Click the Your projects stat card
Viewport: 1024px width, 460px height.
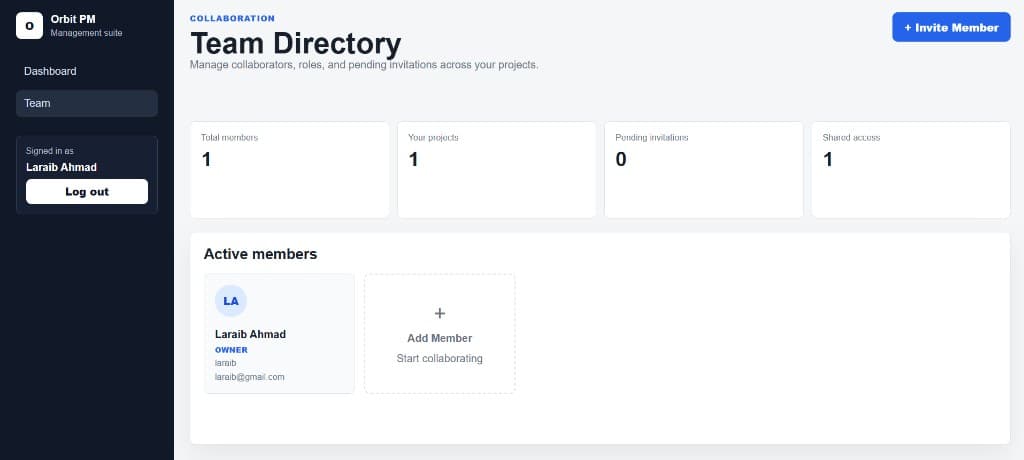(497, 170)
